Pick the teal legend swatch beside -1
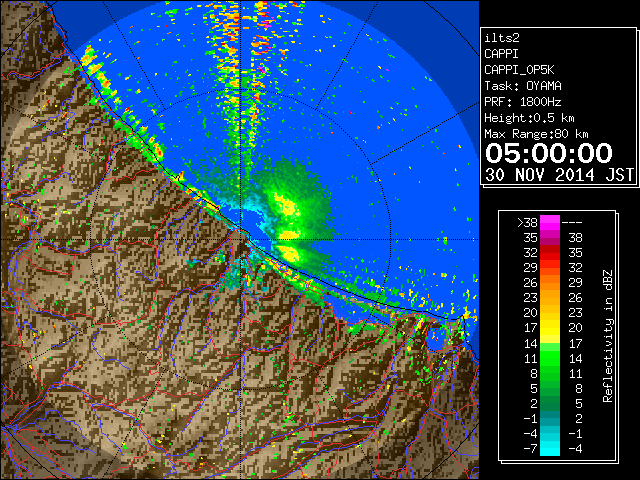This screenshot has width=640, height=480. click(x=550, y=418)
